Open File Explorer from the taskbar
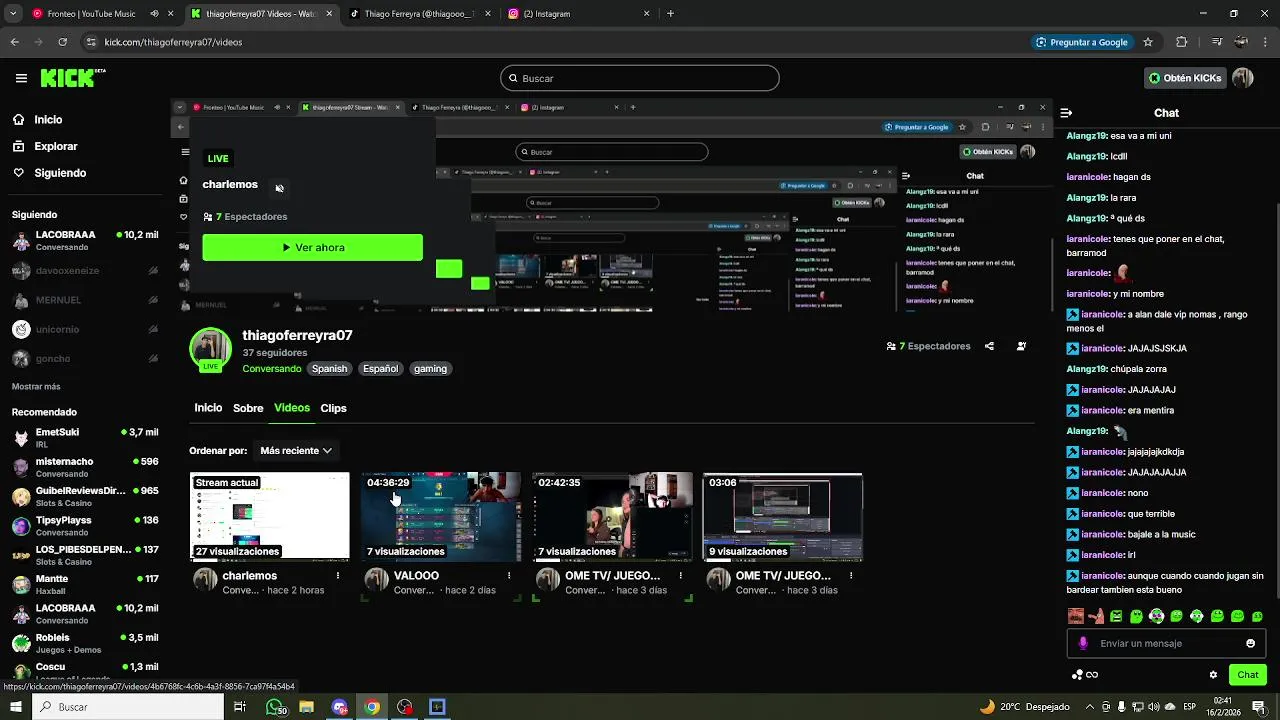This screenshot has width=1280, height=720. (x=306, y=707)
